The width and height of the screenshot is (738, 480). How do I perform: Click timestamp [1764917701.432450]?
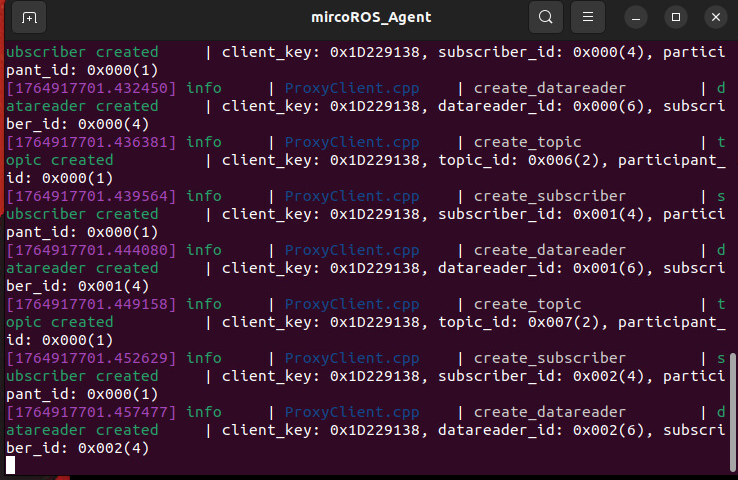click(x=91, y=88)
